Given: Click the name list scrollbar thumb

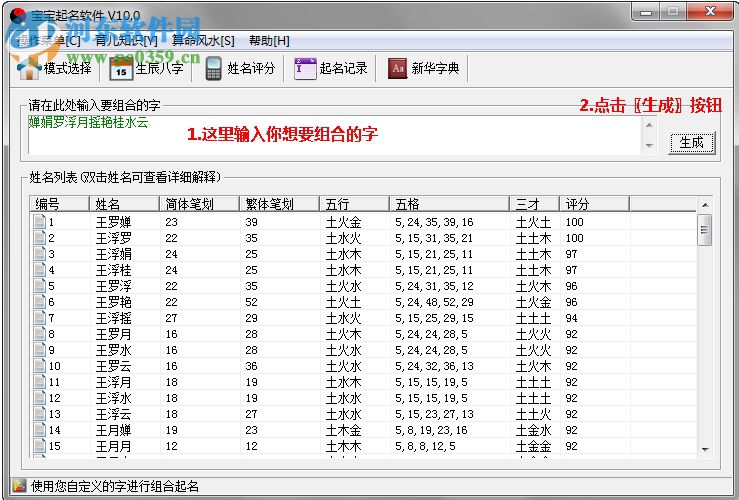Looking at the screenshot, I should click(705, 230).
